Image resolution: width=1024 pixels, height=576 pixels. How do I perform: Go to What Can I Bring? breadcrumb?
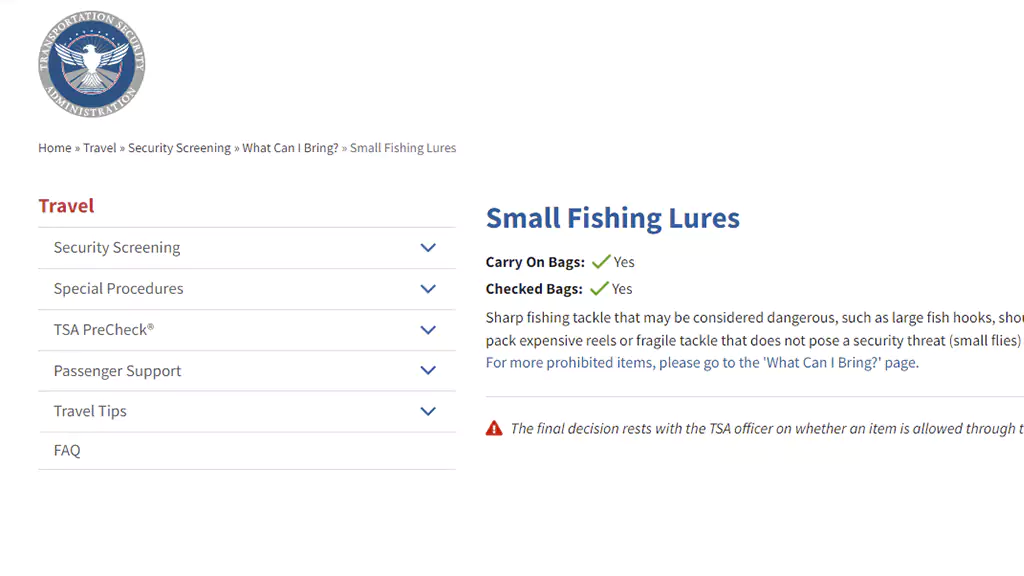point(291,148)
